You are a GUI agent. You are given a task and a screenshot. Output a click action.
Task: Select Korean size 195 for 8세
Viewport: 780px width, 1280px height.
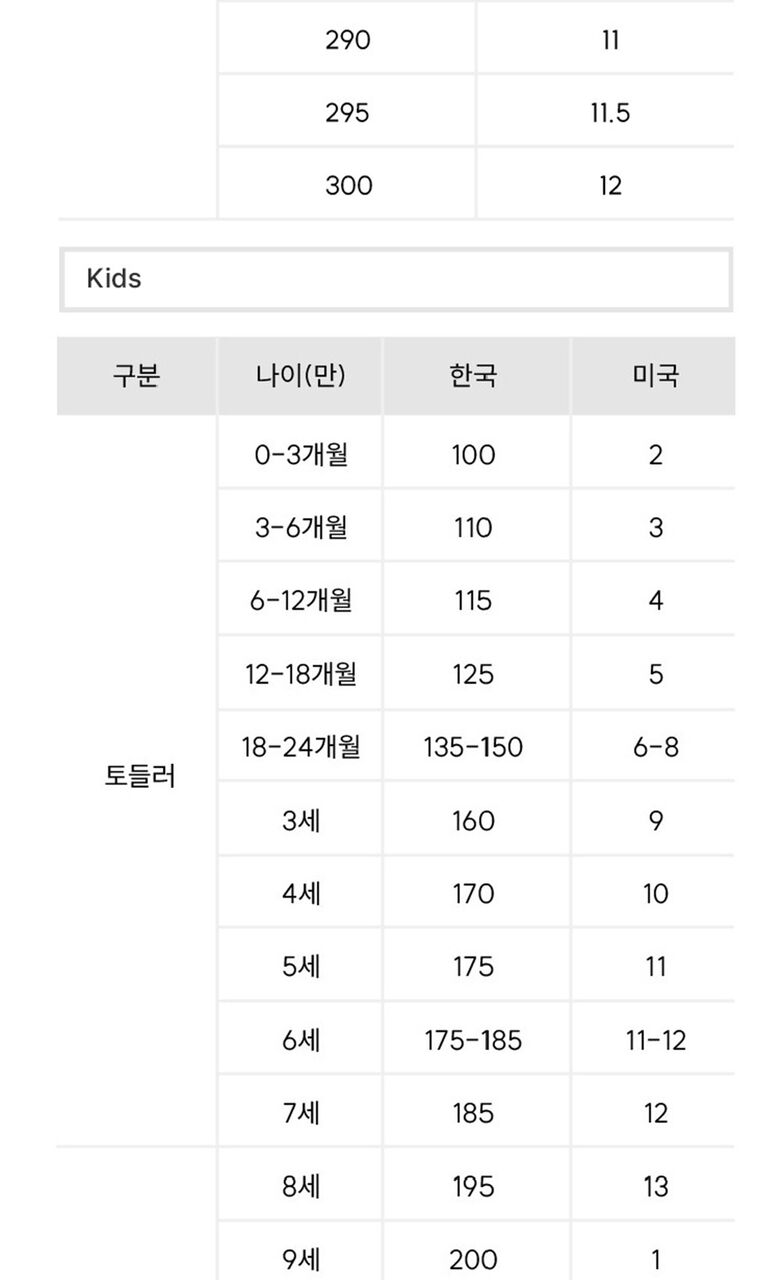point(473,1187)
